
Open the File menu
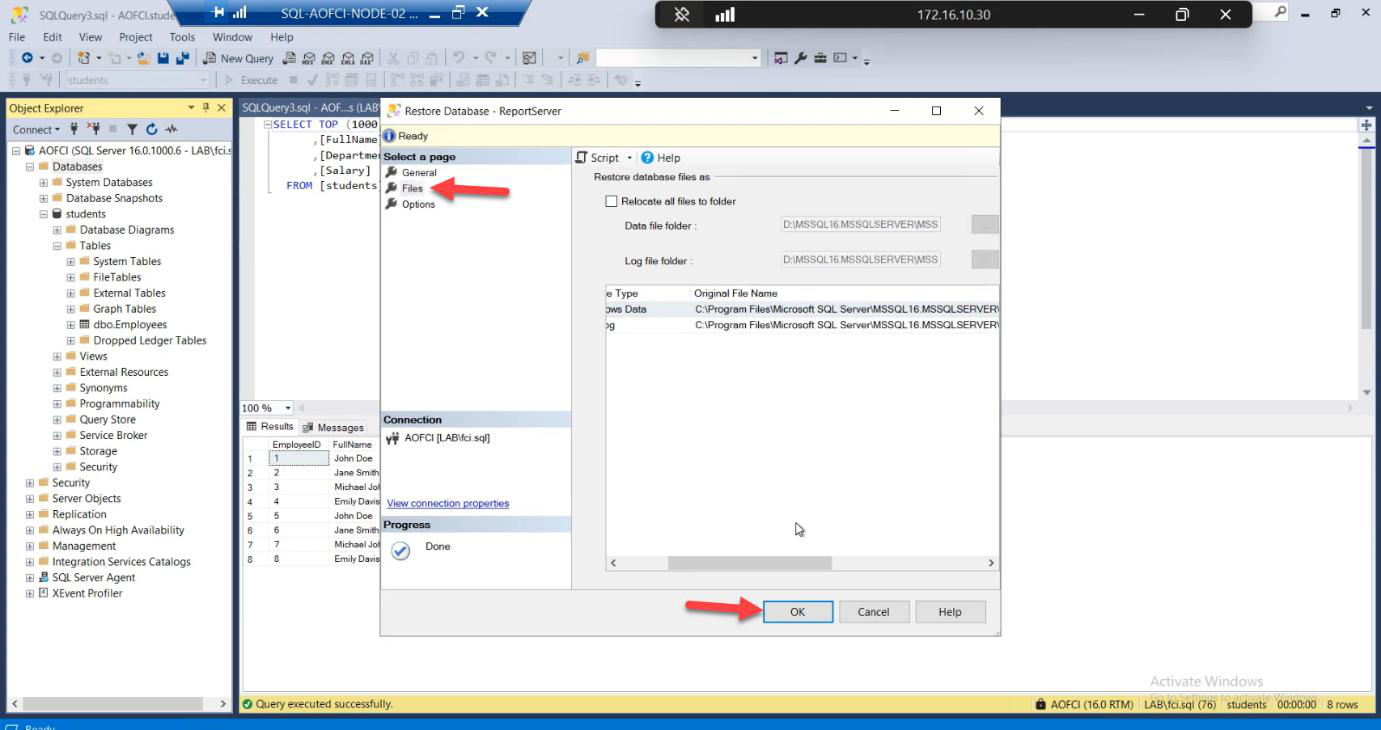click(x=17, y=37)
